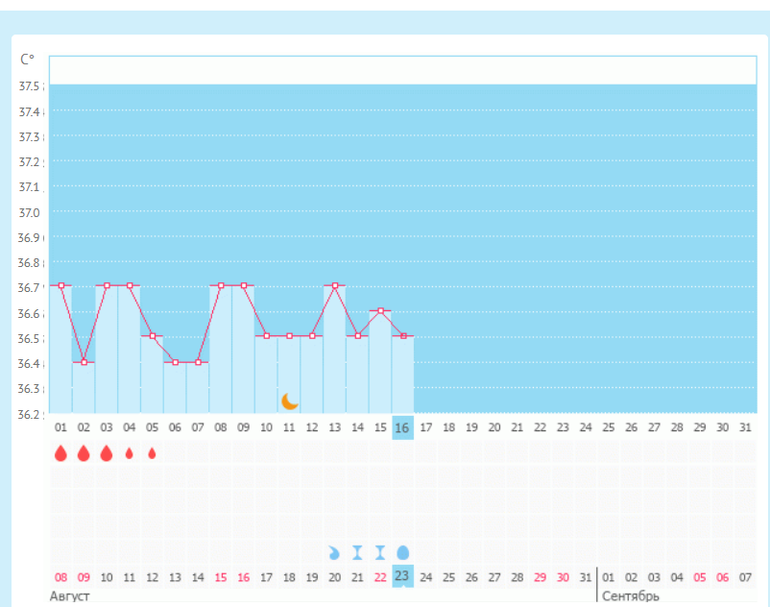Click the large blood drop under day 01
The height and width of the screenshot is (607, 770).
coord(61,453)
